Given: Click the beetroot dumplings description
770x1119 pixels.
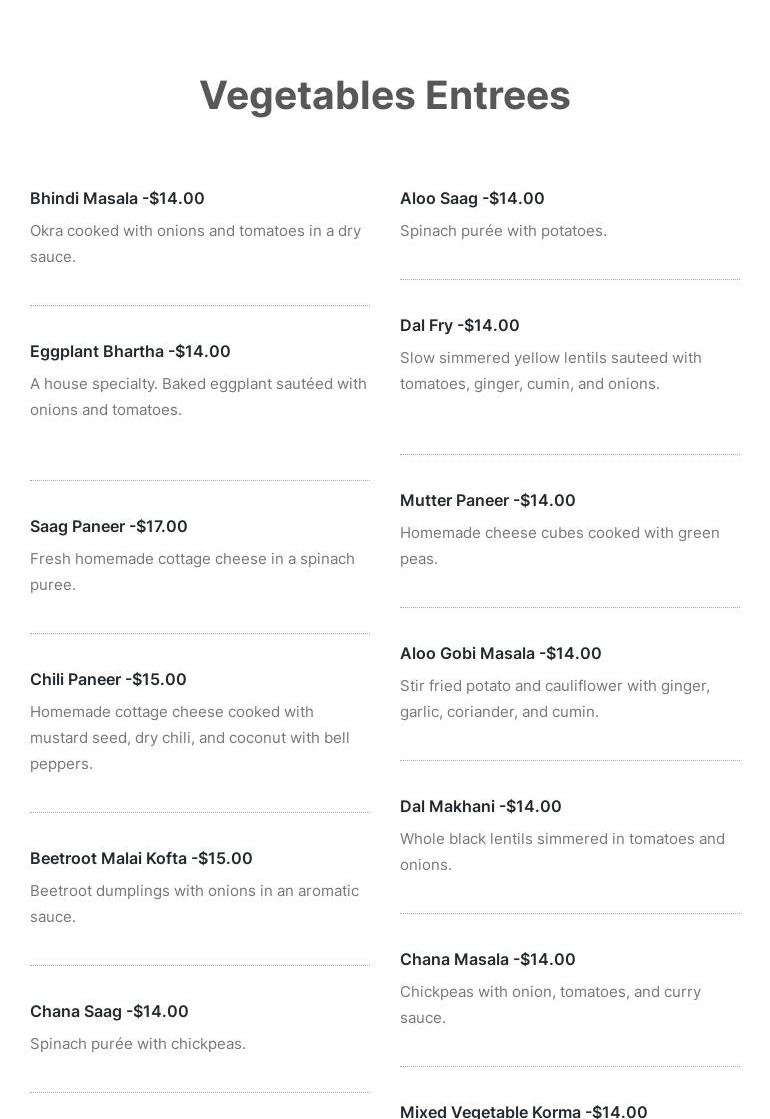Looking at the screenshot, I should (194, 903).
